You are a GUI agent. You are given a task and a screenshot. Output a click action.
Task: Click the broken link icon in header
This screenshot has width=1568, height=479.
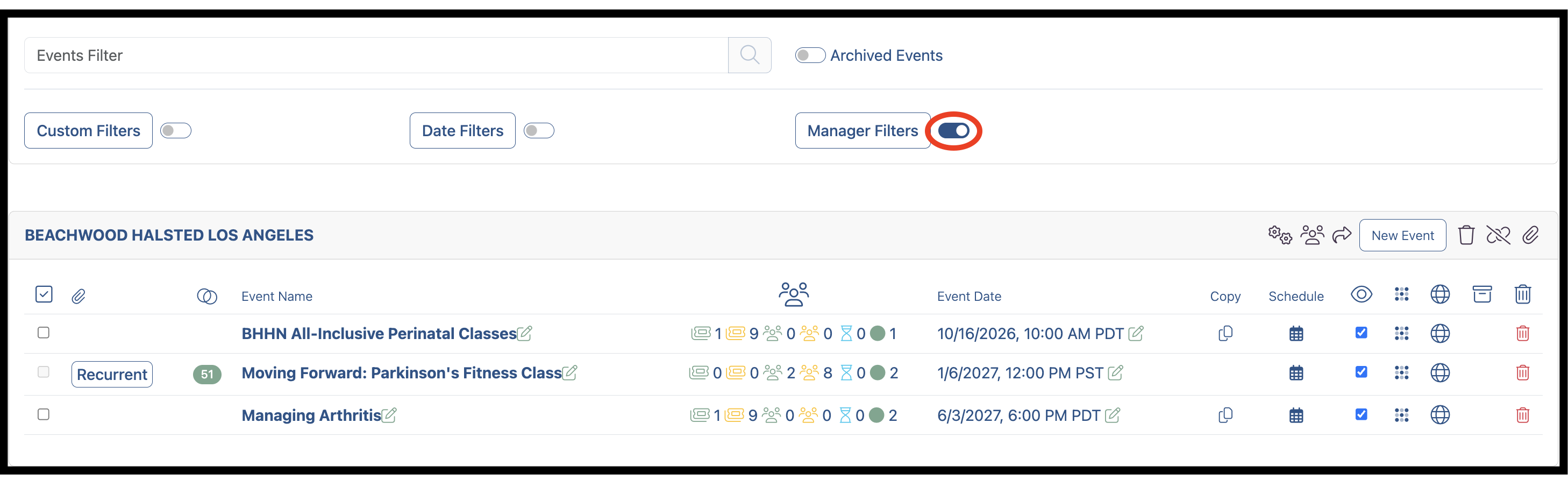pos(1498,235)
